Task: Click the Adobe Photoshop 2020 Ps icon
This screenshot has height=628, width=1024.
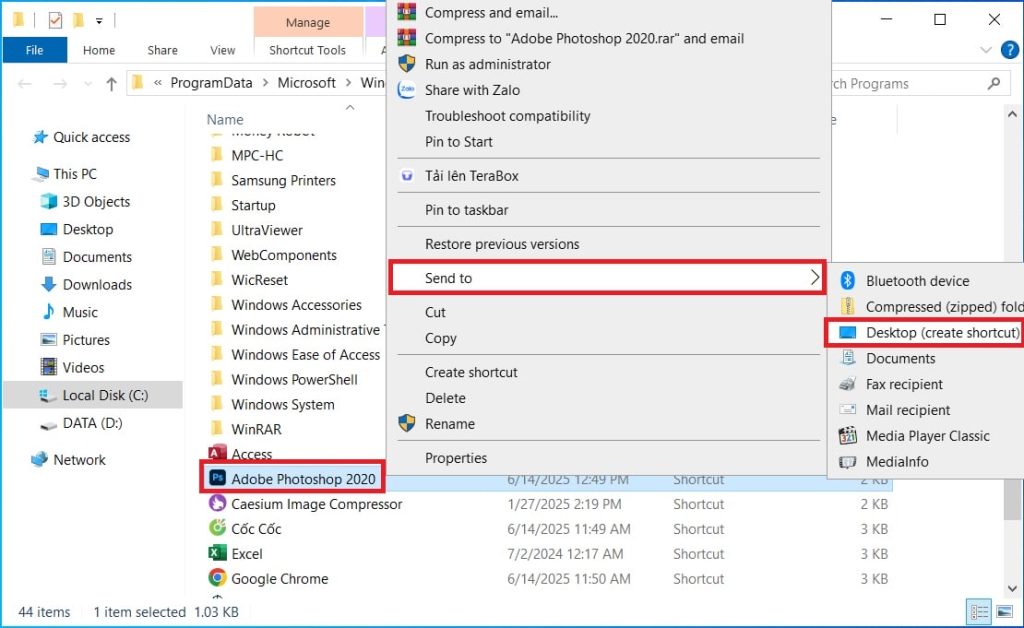Action: pos(217,479)
